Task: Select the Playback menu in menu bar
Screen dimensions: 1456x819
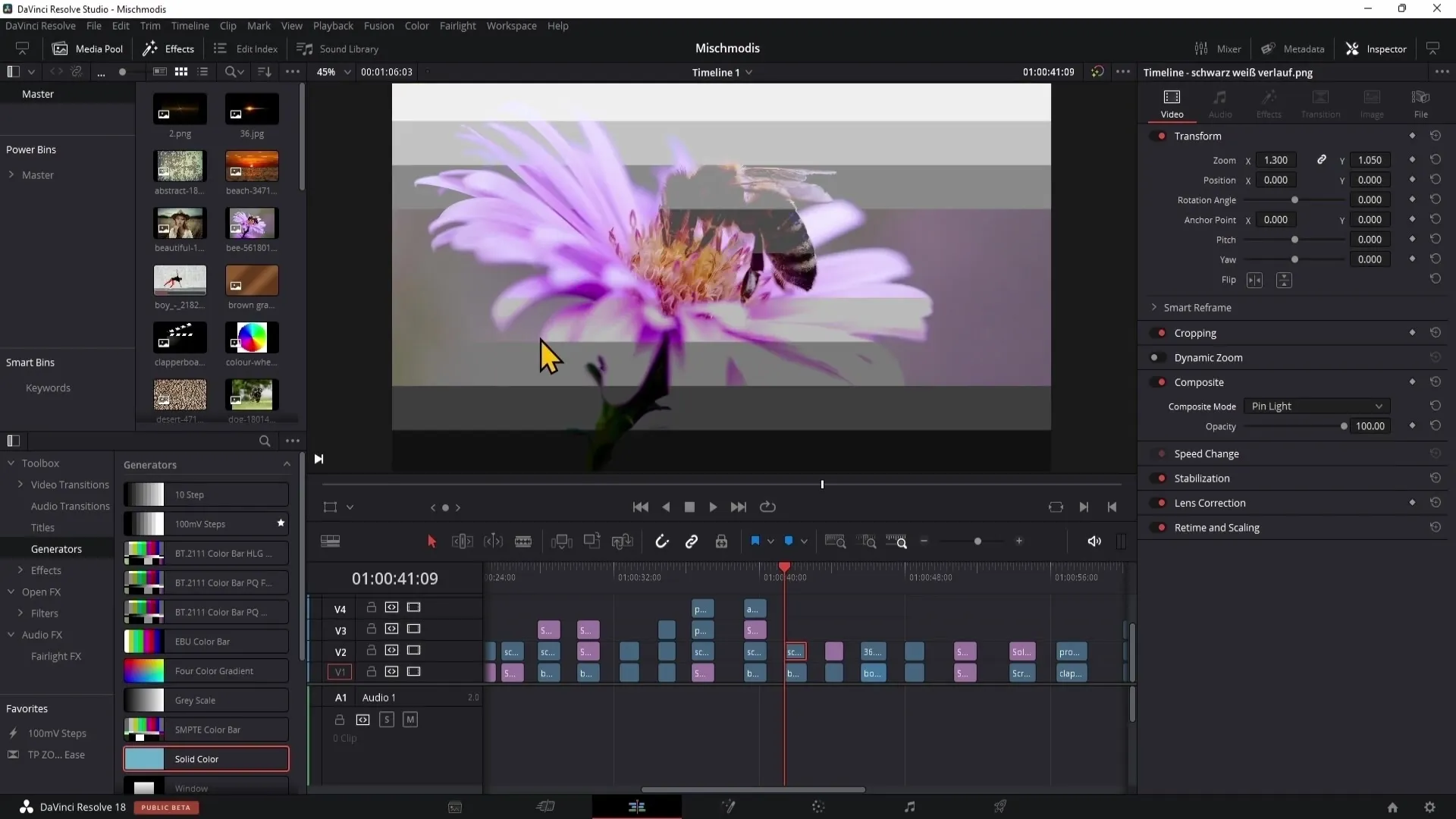Action: pos(333,25)
